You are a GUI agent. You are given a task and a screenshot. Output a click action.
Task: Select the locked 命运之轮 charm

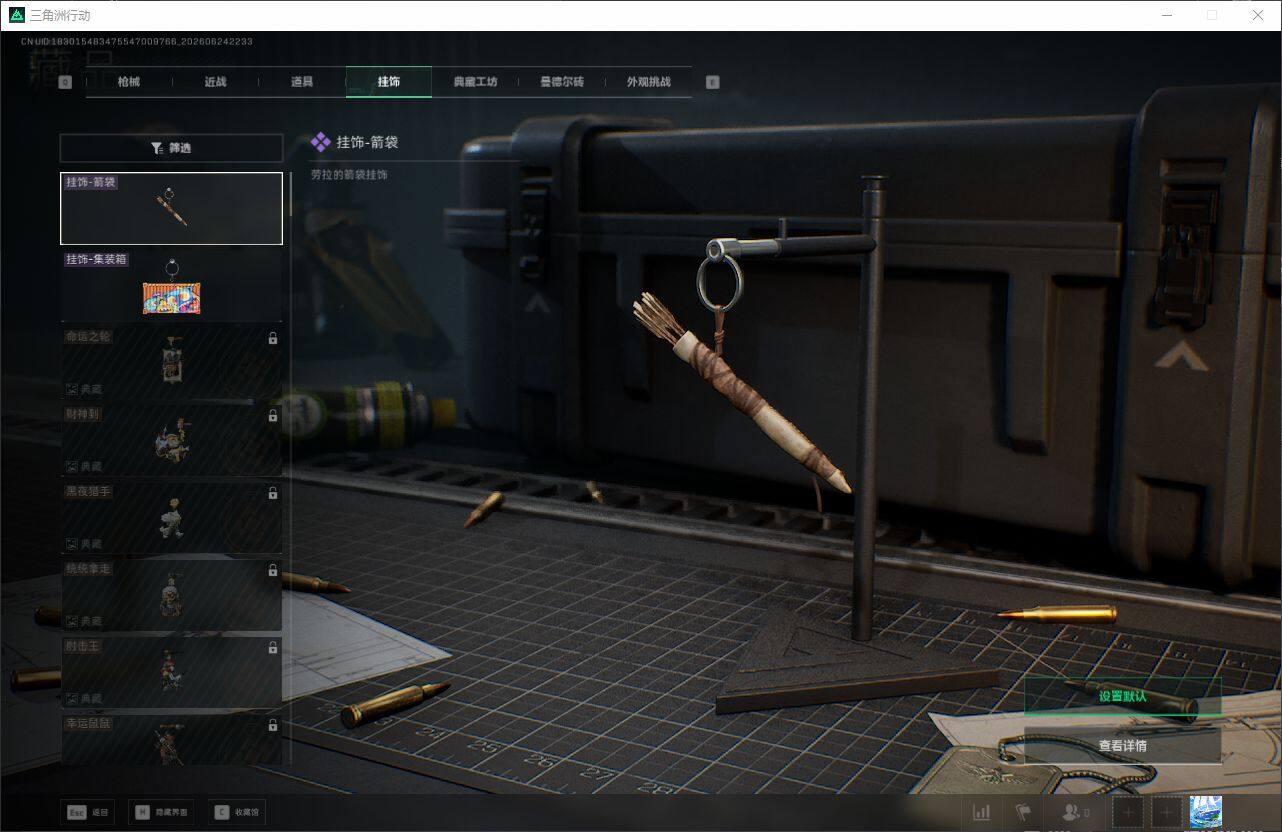click(x=171, y=362)
